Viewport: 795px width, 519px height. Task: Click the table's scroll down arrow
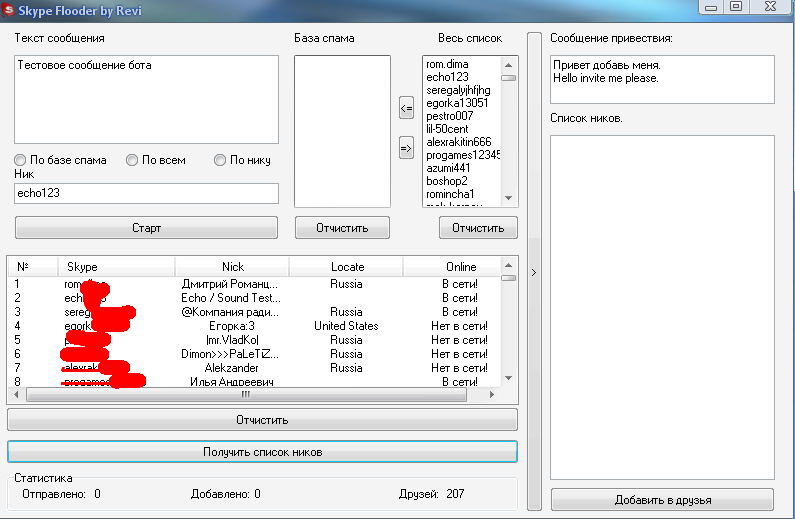(x=509, y=378)
